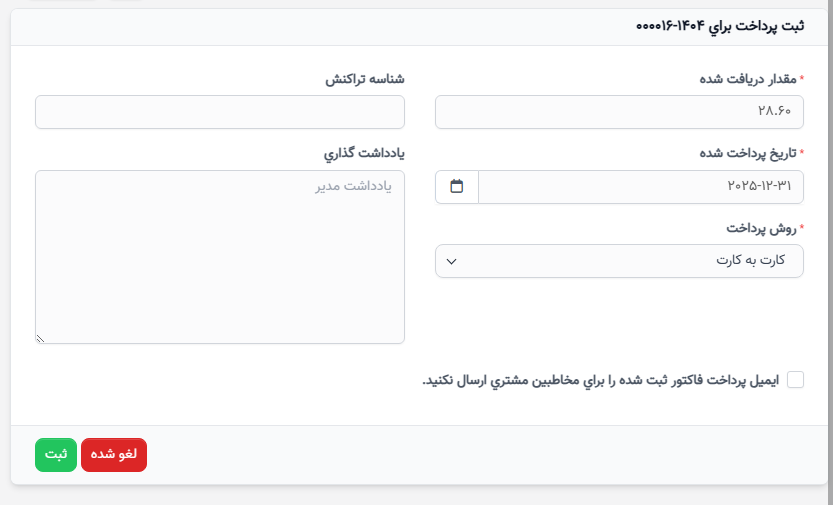Click the 'روش پرداخت' field label
833x505 pixels.
click(x=761, y=228)
